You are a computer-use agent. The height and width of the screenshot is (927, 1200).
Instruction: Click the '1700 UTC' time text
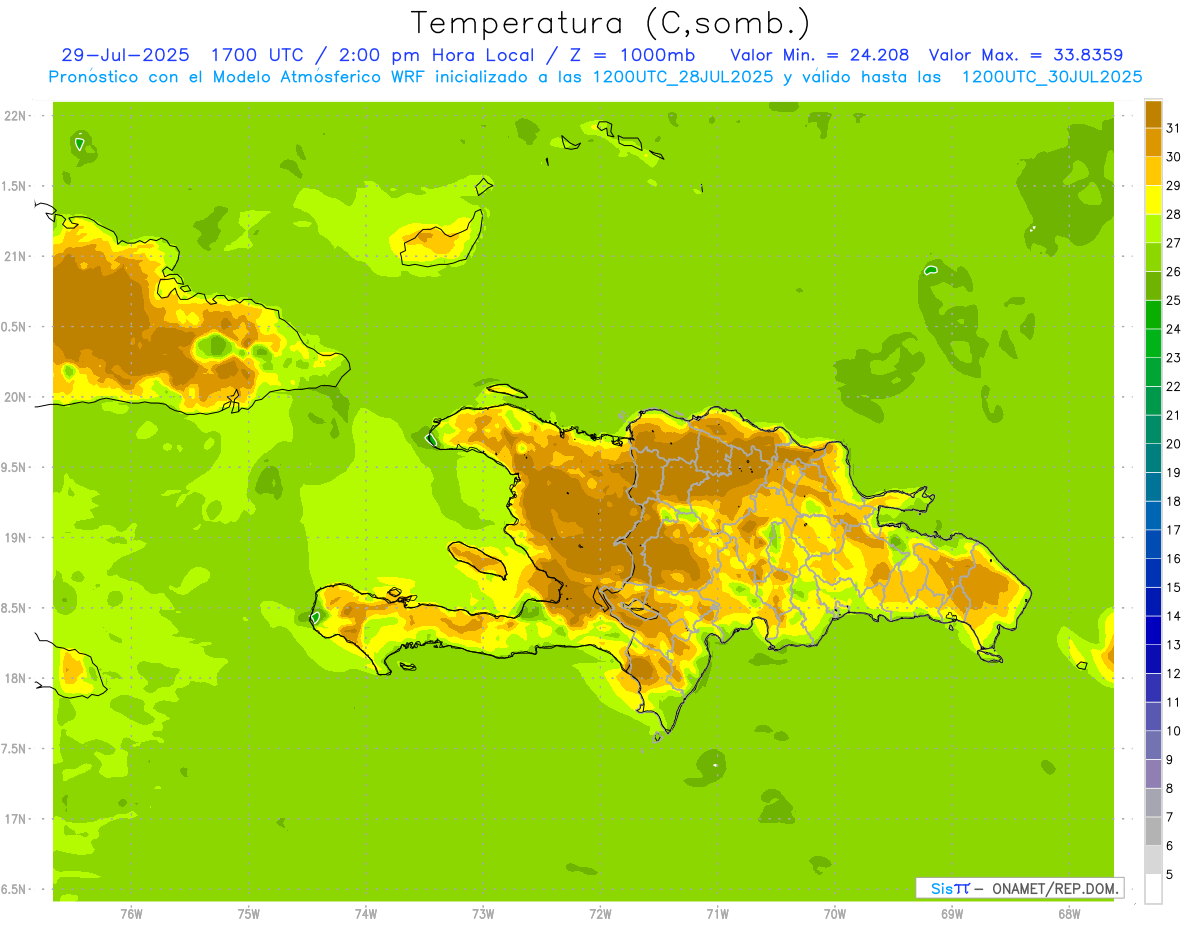257,55
